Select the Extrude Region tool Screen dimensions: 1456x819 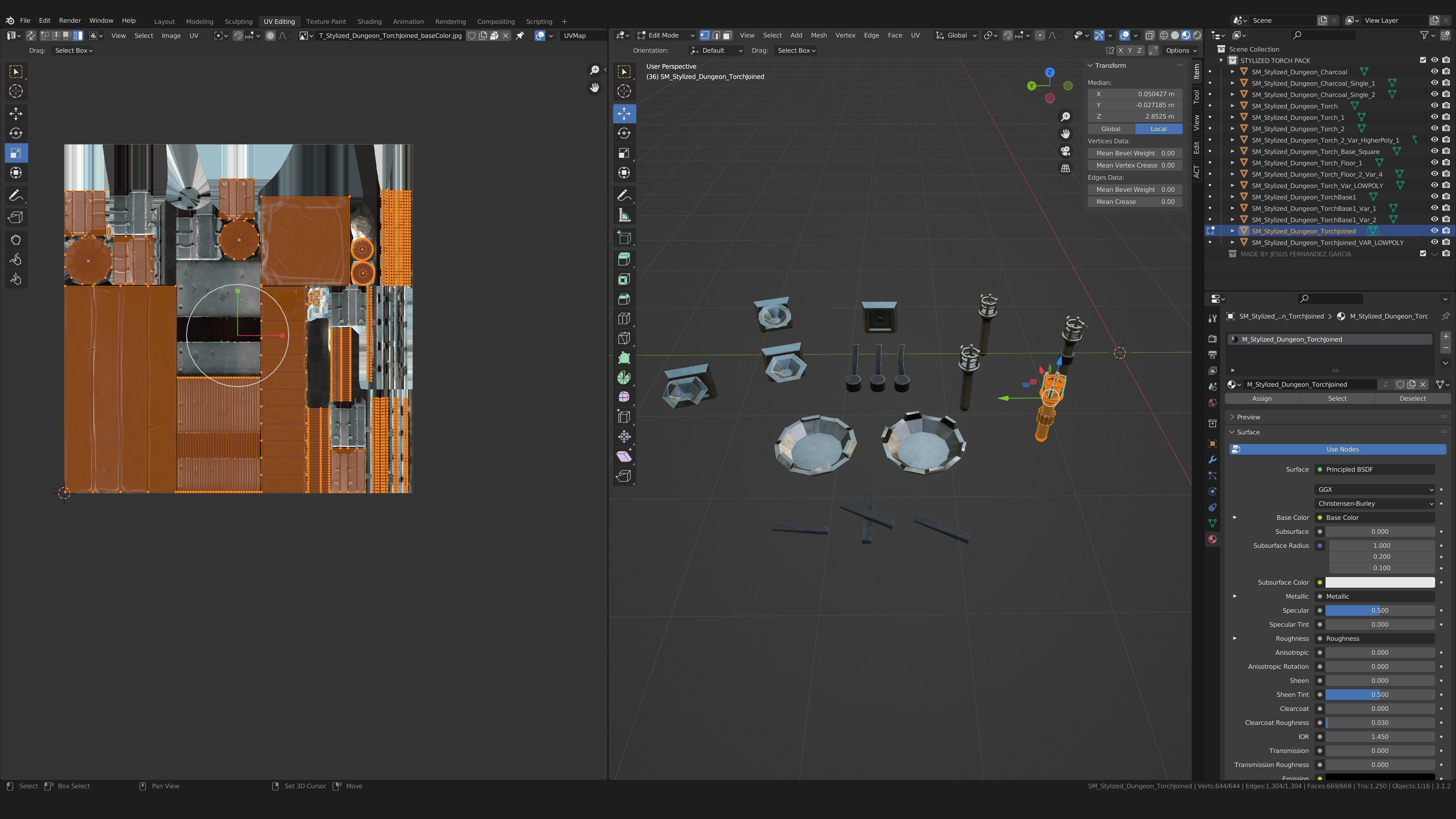tap(624, 259)
